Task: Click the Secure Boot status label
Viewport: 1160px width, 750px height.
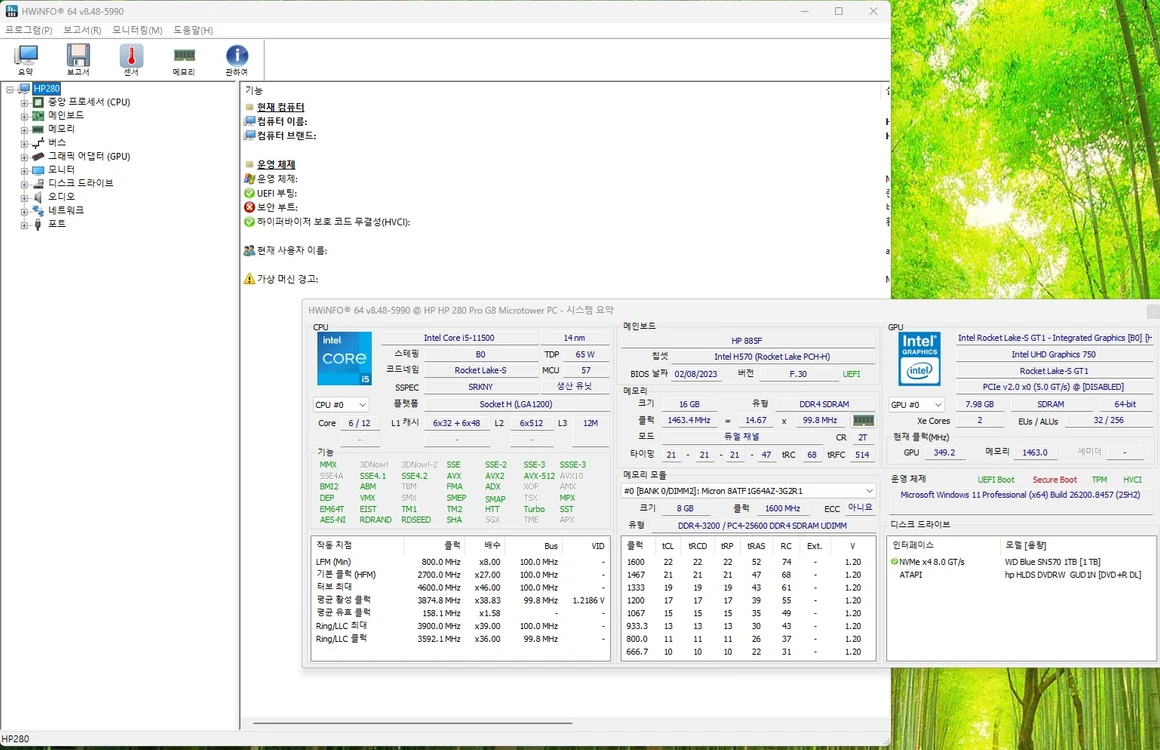Action: 1054,480
